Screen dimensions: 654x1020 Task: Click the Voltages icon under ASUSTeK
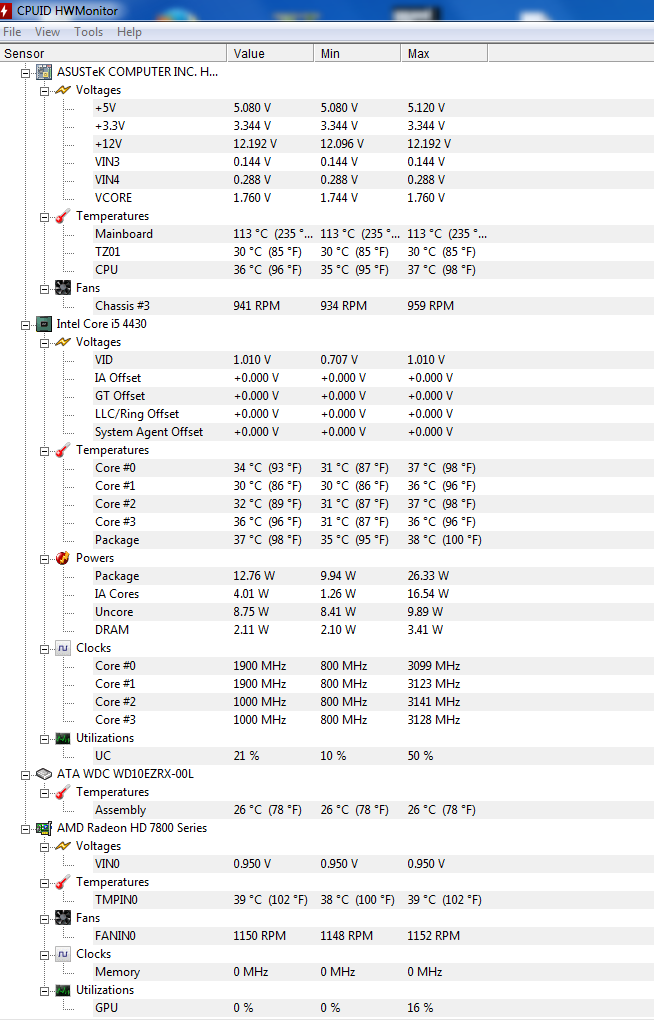(x=62, y=90)
